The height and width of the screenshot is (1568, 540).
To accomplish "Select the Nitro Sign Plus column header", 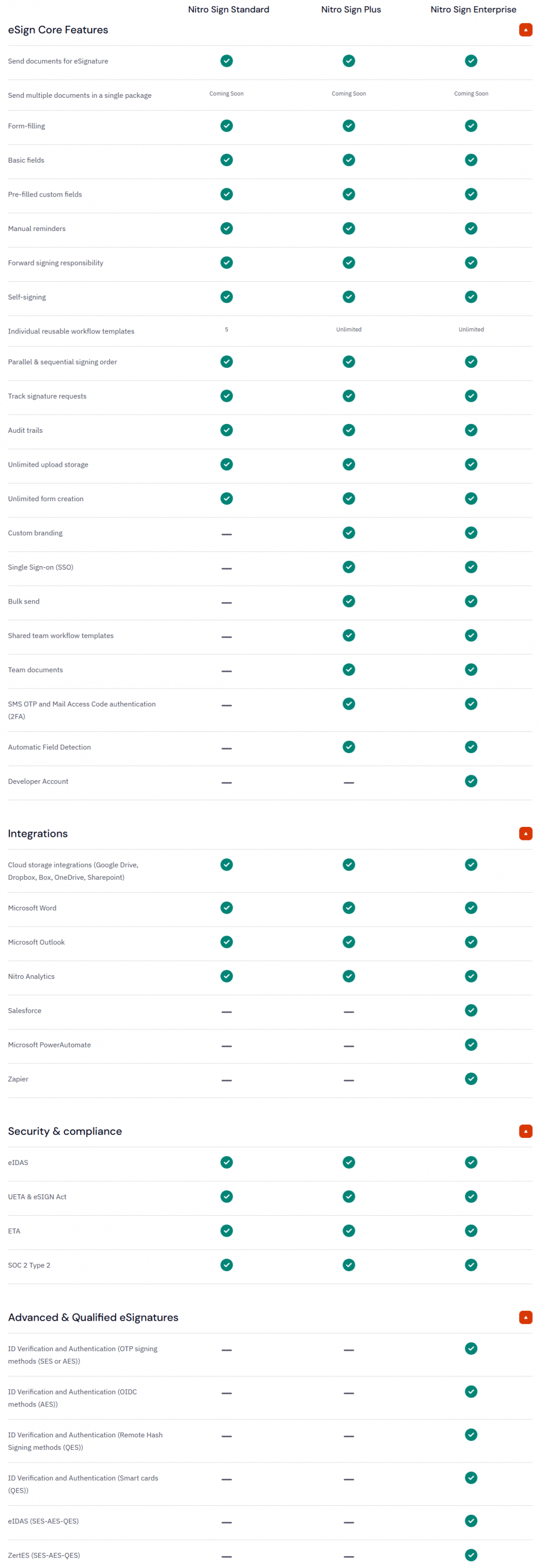I will [351, 10].
